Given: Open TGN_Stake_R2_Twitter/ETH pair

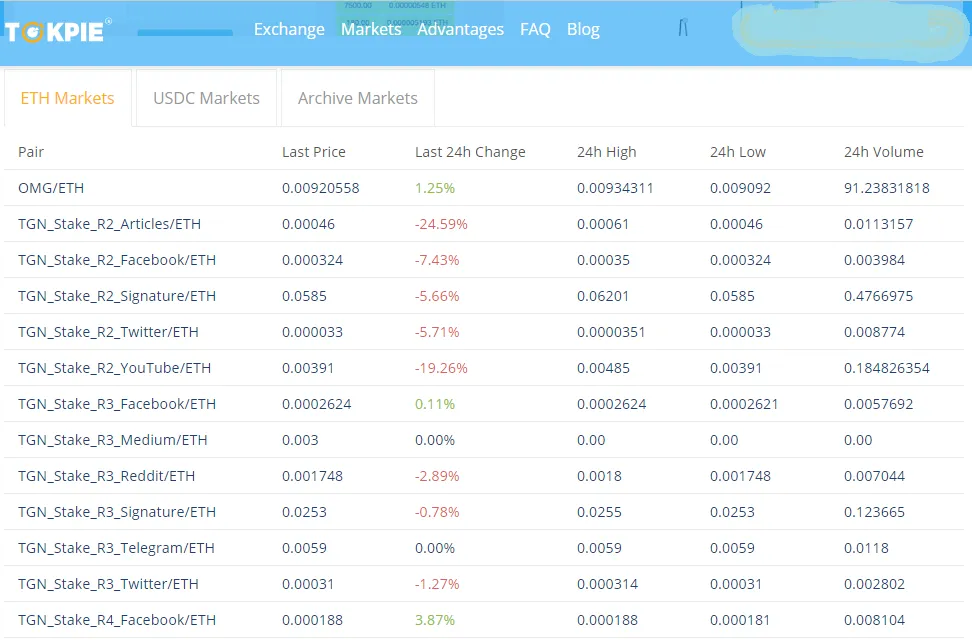Looking at the screenshot, I should tap(108, 332).
